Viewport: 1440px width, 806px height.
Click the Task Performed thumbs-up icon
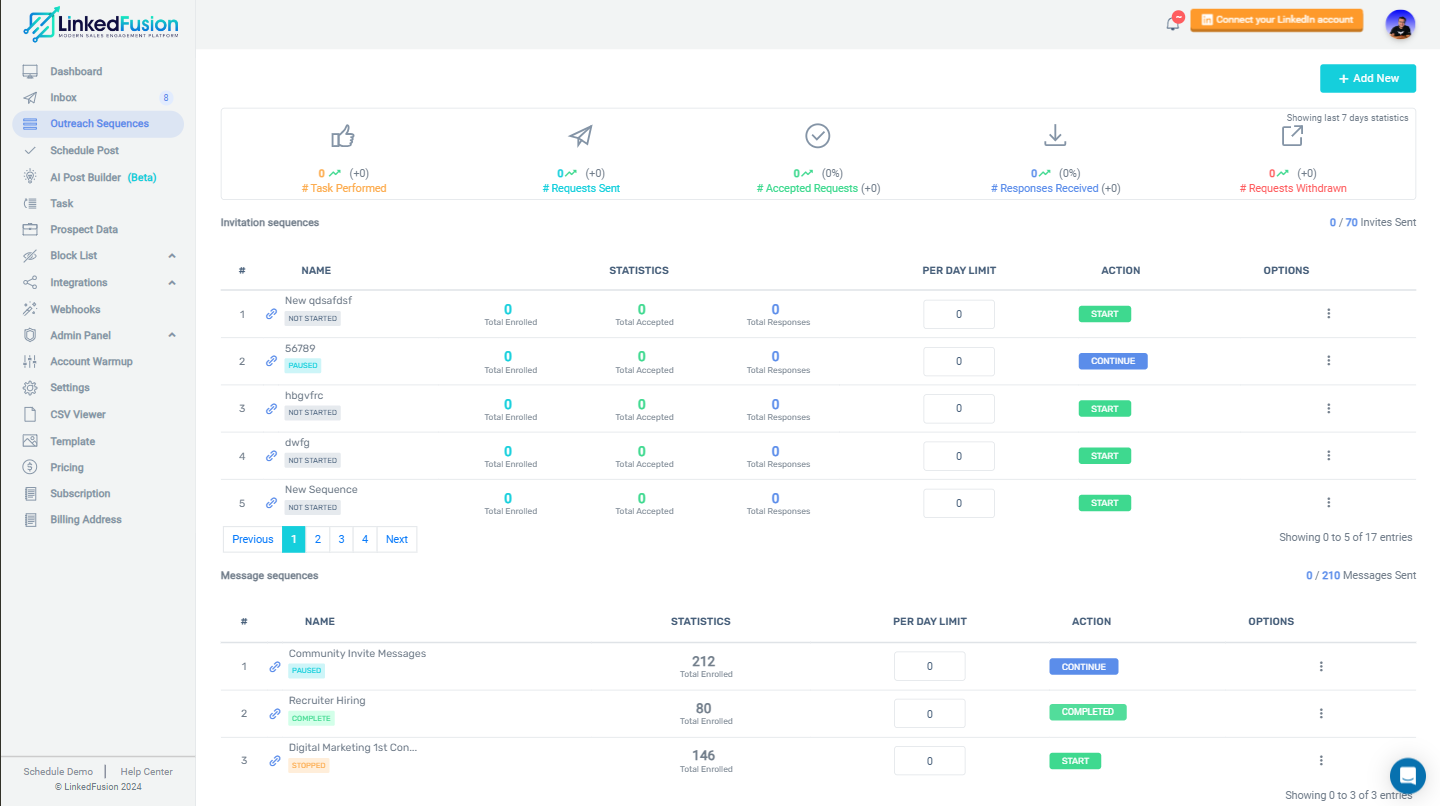[343, 136]
